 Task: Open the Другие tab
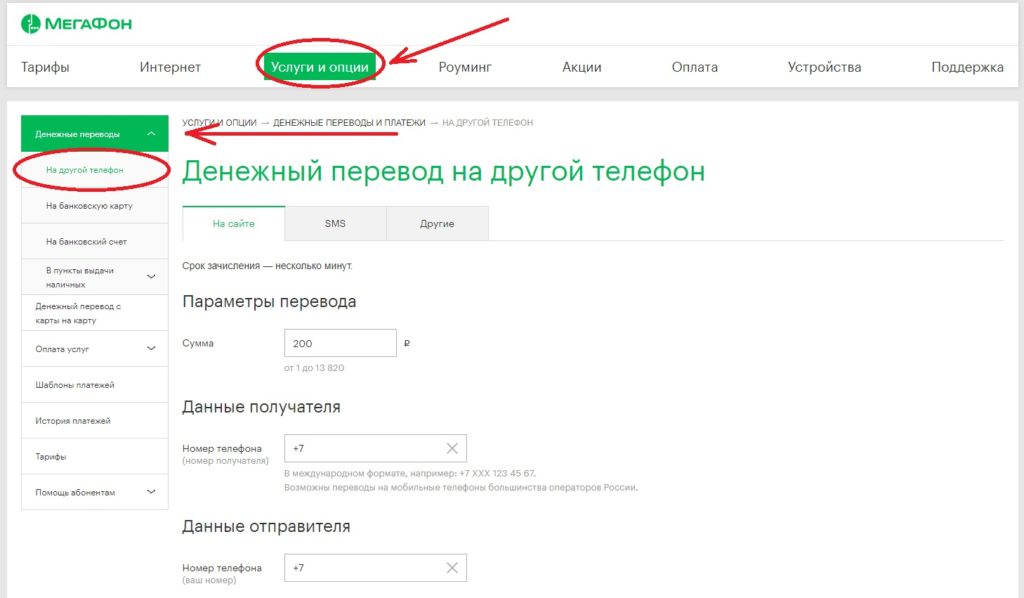pyautogui.click(x=437, y=223)
